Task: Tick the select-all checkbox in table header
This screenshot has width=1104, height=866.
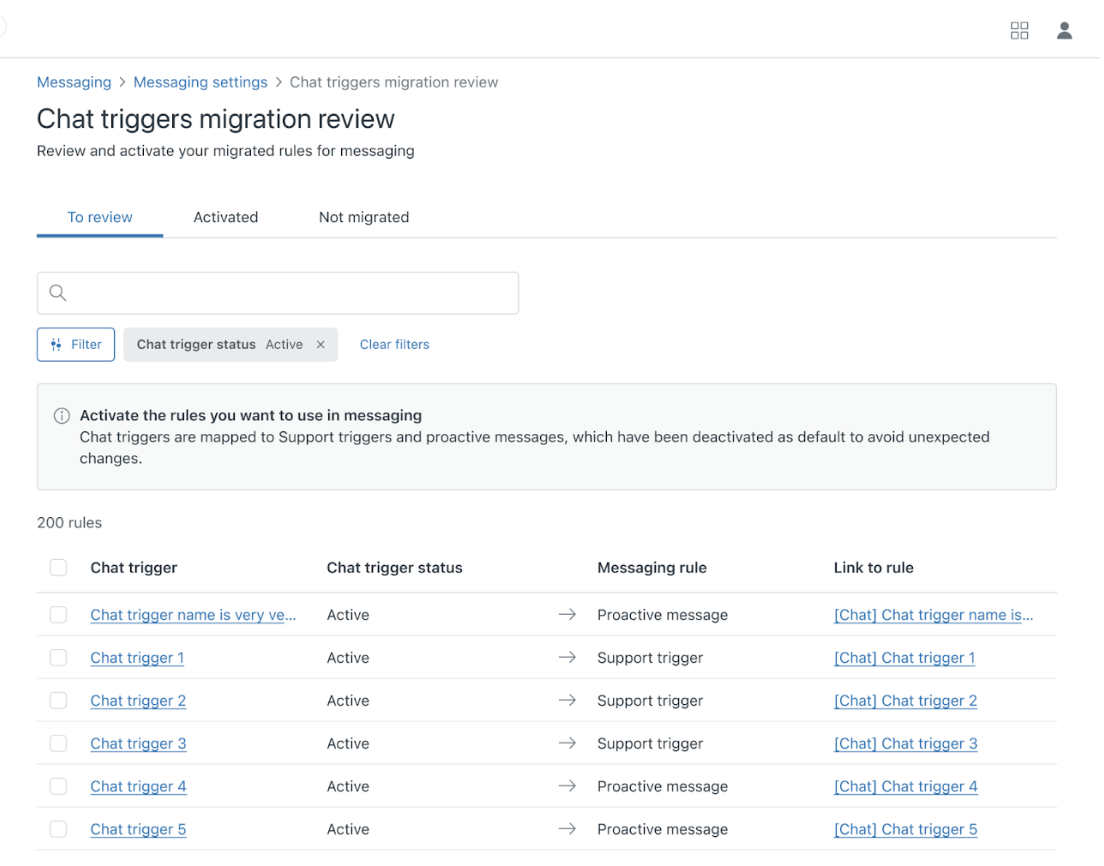Action: [58, 568]
